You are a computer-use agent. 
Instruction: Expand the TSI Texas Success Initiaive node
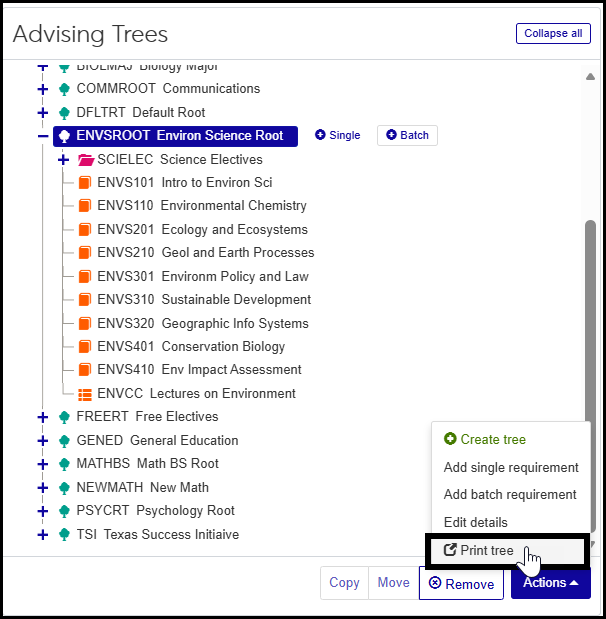tap(43, 535)
